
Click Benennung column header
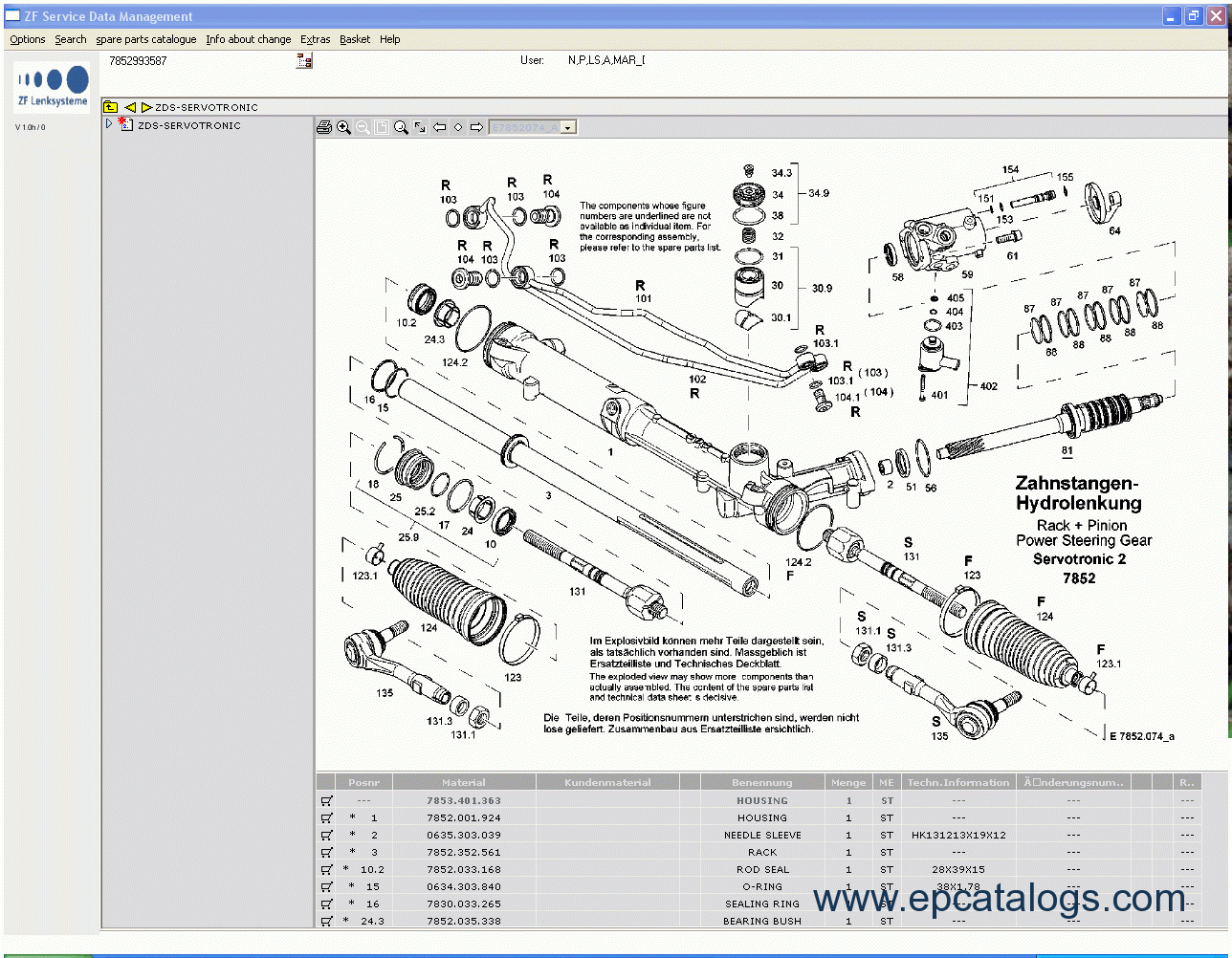762,782
